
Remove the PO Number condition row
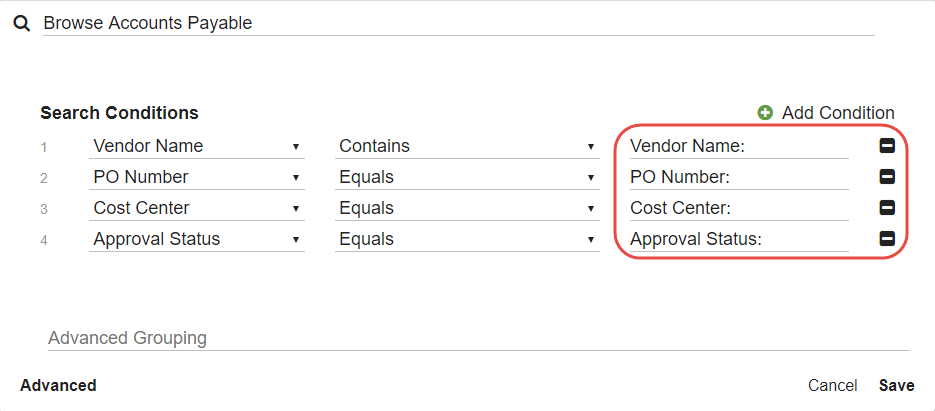(886, 177)
